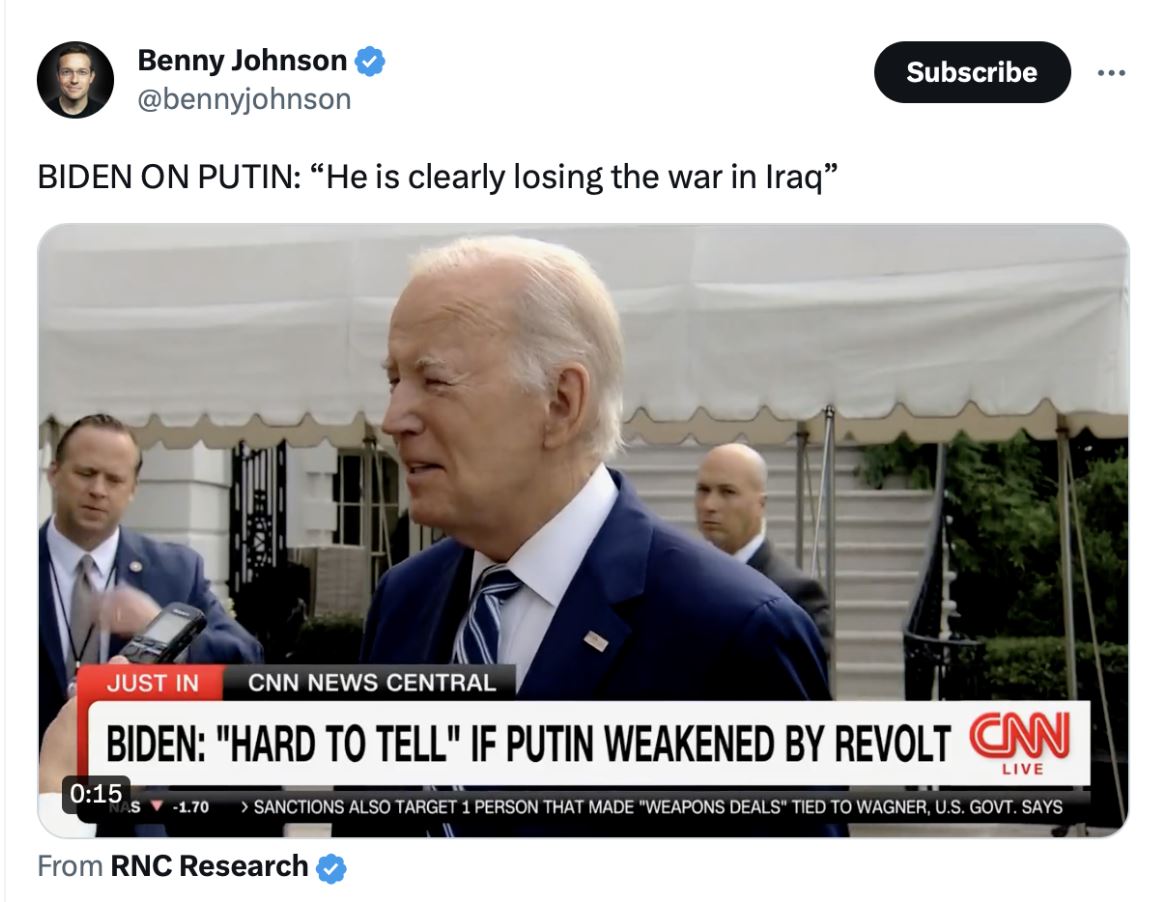This screenshot has height=902, width=1154.
Task: Click the word "From" before RNC Research
Action: (70, 866)
